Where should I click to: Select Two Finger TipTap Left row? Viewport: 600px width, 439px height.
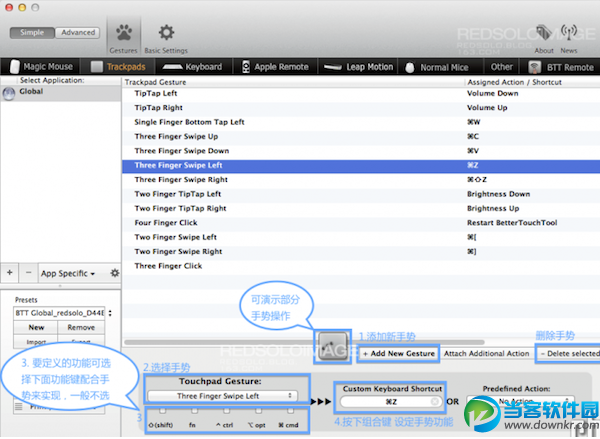(x=361, y=194)
